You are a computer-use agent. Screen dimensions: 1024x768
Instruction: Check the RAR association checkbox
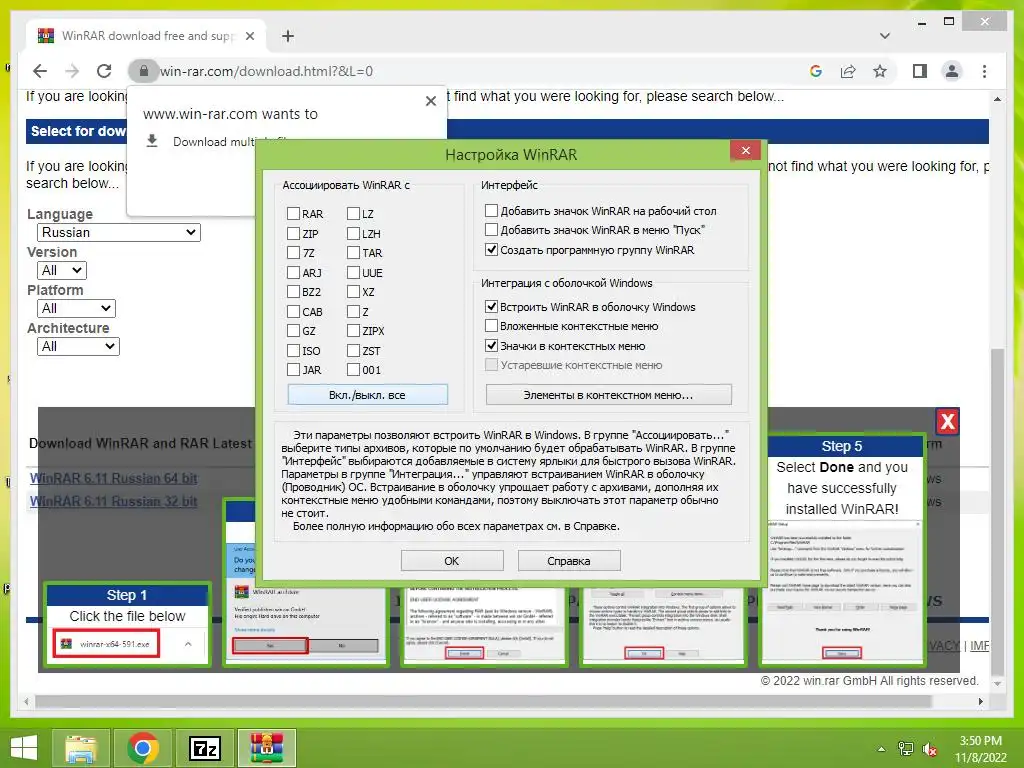[x=293, y=214]
